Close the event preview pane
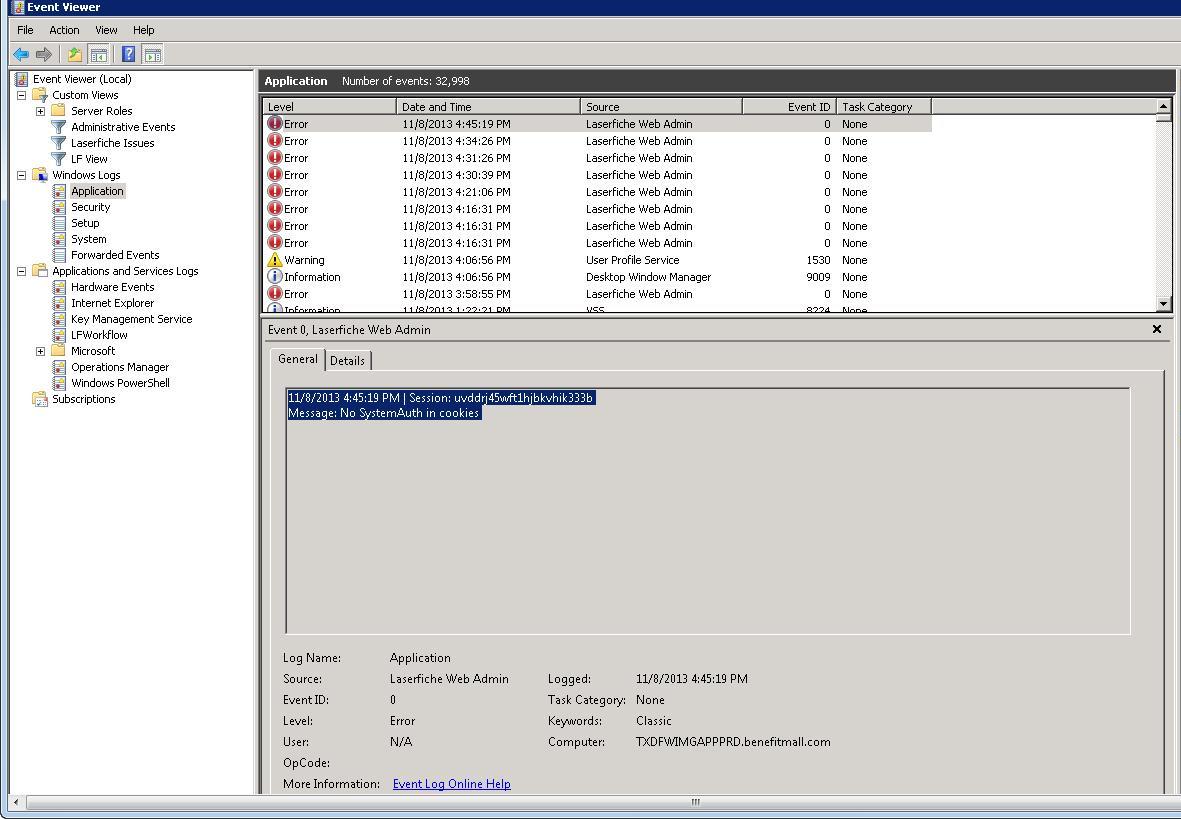 coord(1157,329)
